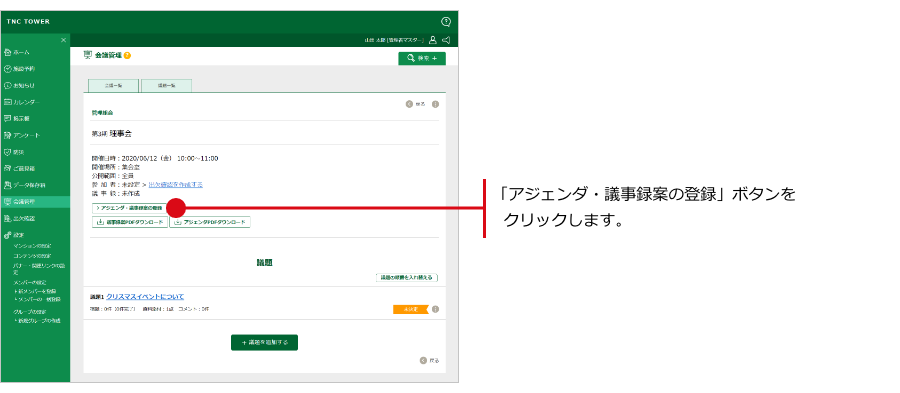This screenshot has width=900, height=393.
Task: Expand the 検索 + search panel button
Action: [x=422, y=59]
